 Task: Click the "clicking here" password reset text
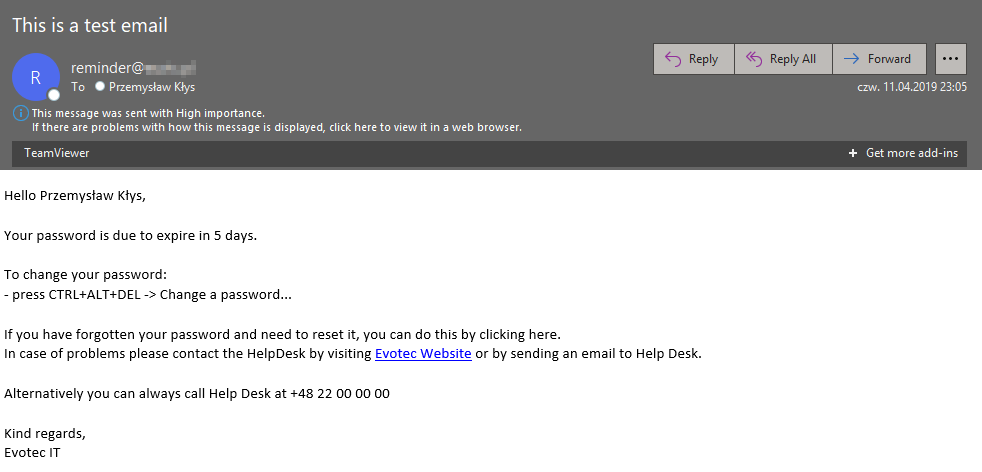(x=520, y=333)
